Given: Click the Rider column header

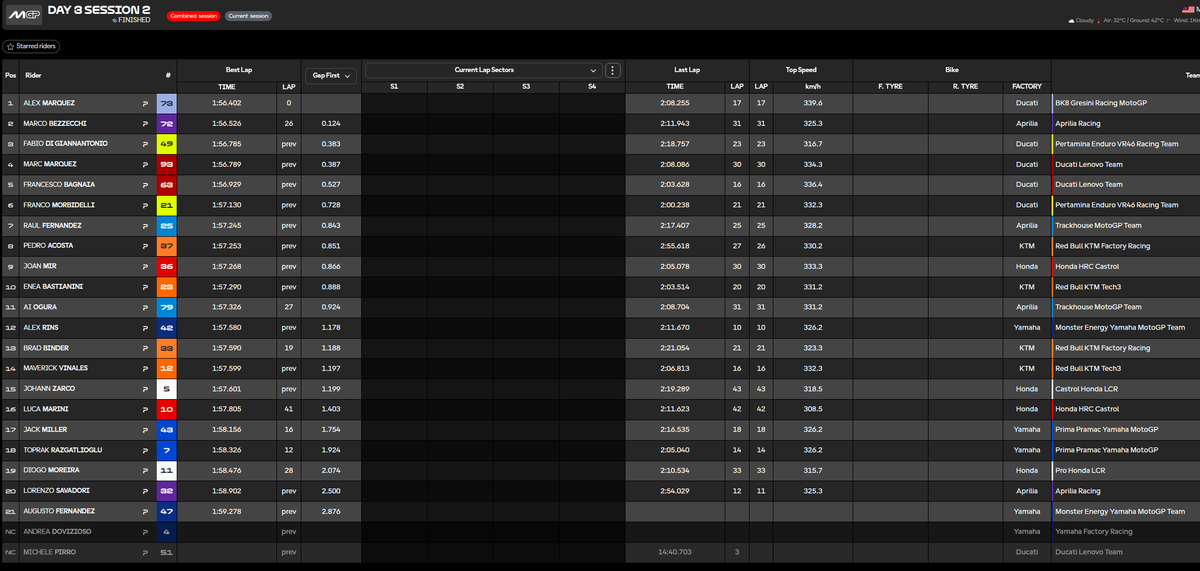Looking at the screenshot, I should [x=33, y=75].
